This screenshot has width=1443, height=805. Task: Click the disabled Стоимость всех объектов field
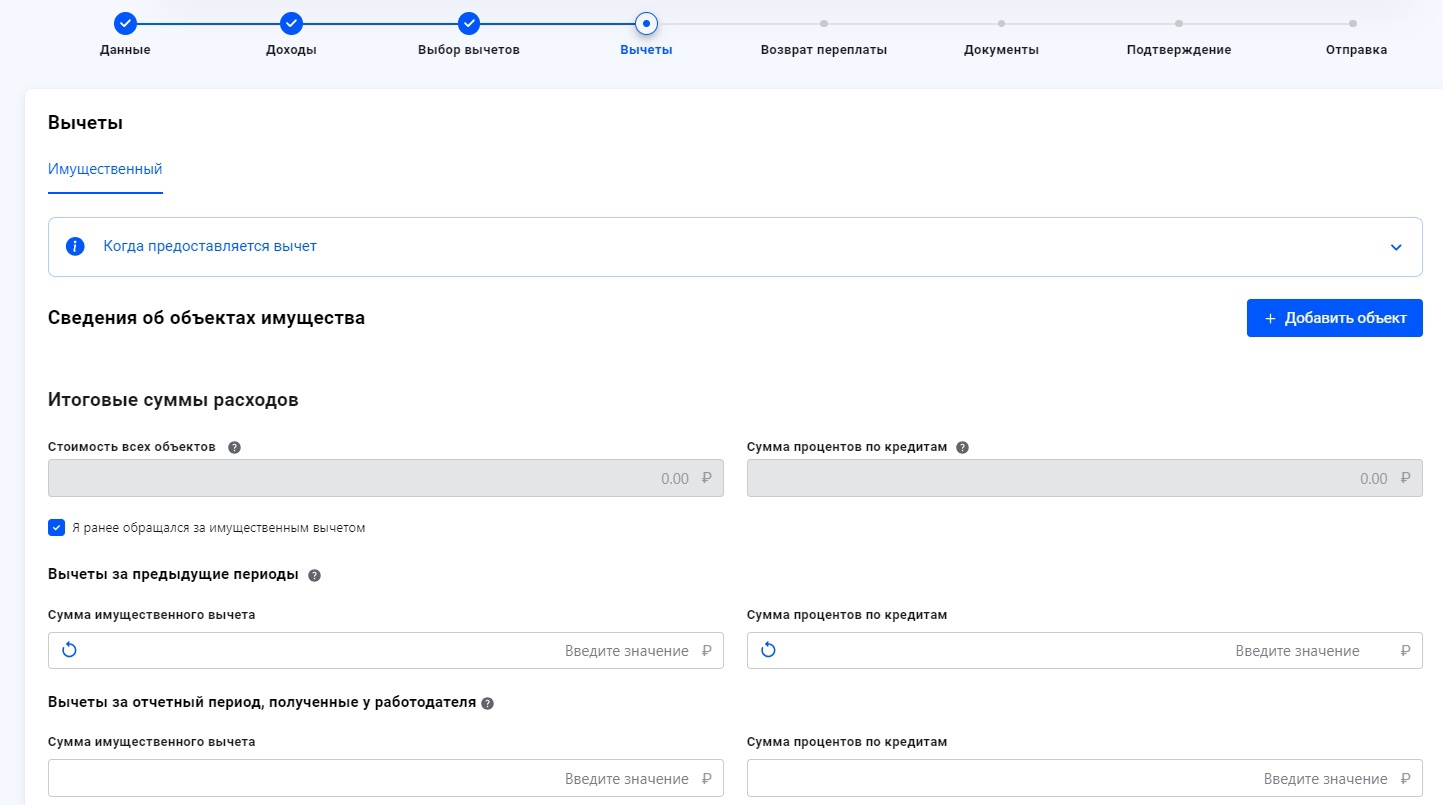(385, 478)
